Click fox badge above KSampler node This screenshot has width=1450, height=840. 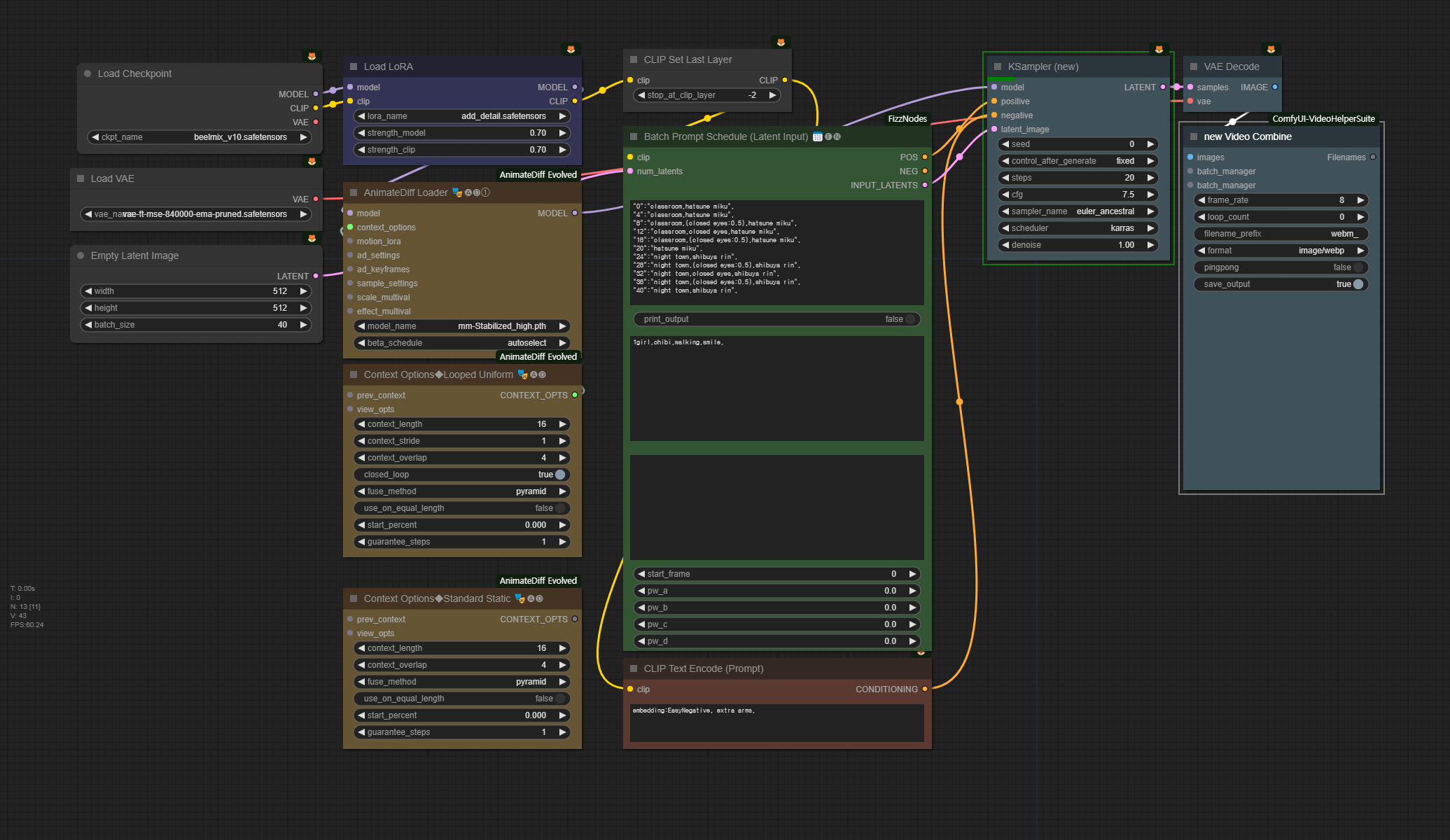coord(1159,49)
